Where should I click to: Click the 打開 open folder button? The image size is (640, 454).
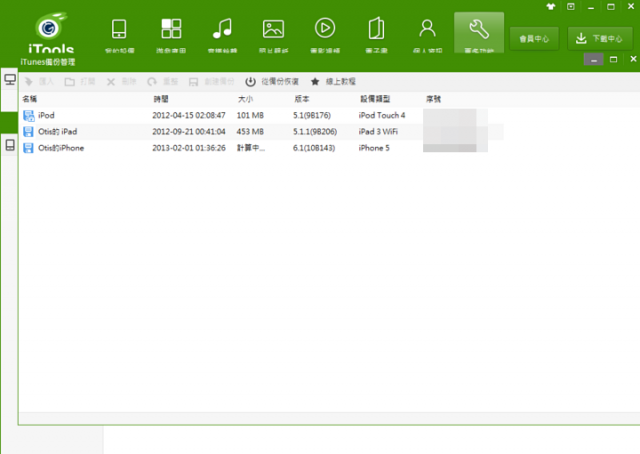tap(80, 82)
